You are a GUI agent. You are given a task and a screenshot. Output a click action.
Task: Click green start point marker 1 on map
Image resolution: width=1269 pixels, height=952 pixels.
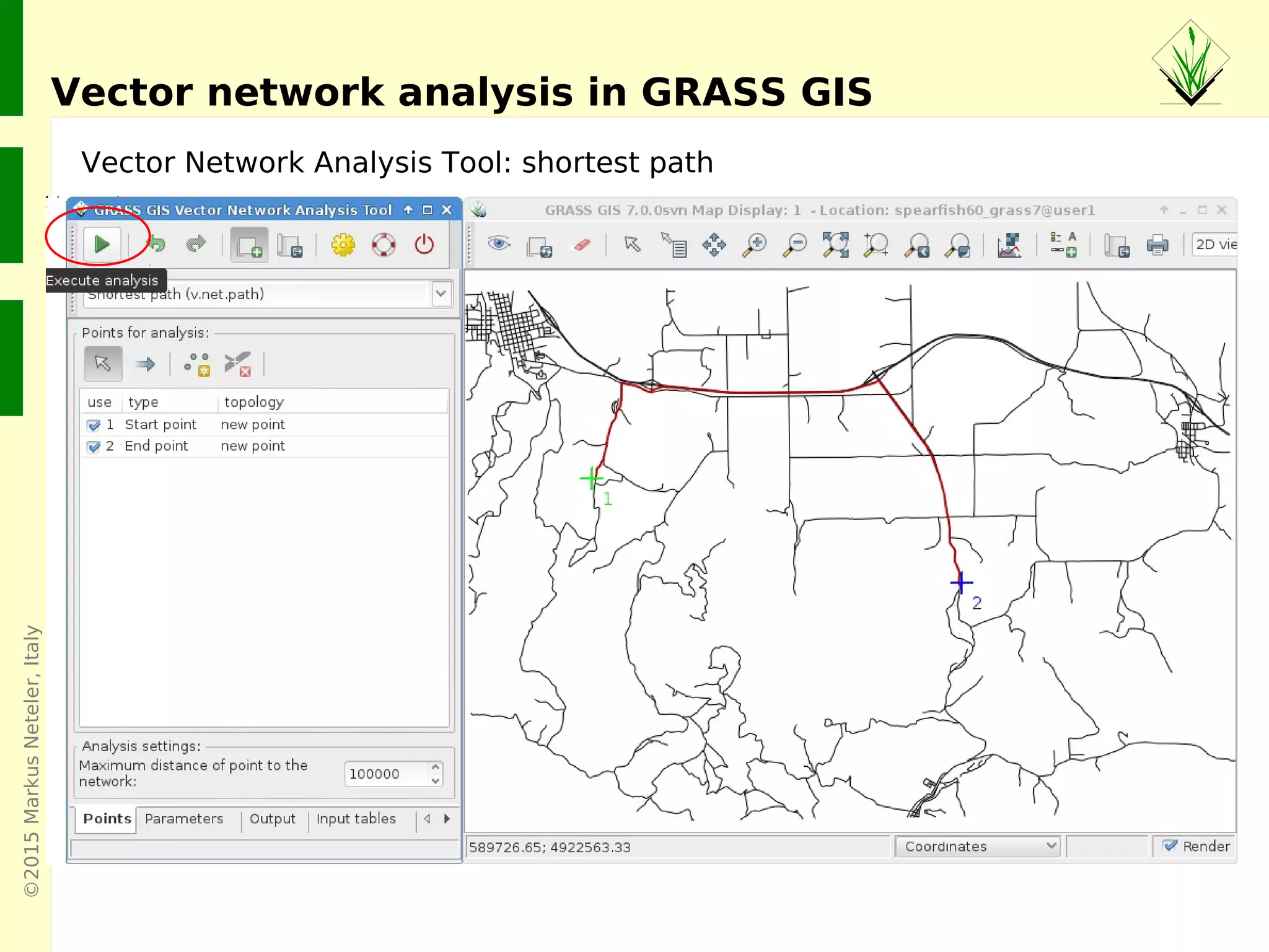[592, 478]
